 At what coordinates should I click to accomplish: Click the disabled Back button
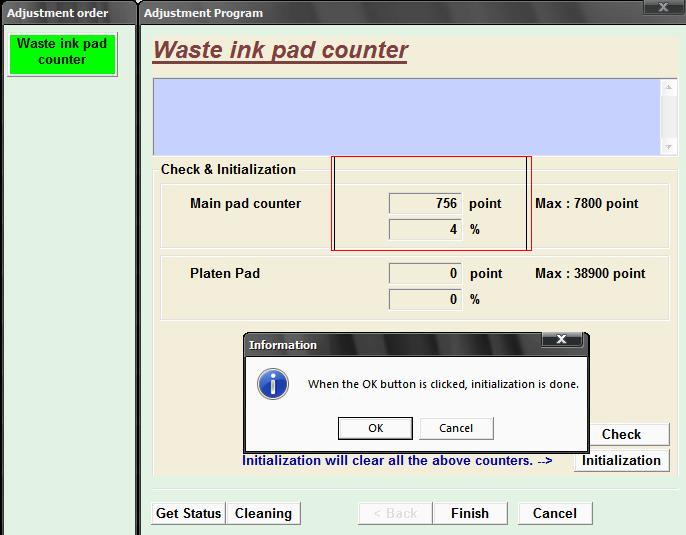(396, 513)
